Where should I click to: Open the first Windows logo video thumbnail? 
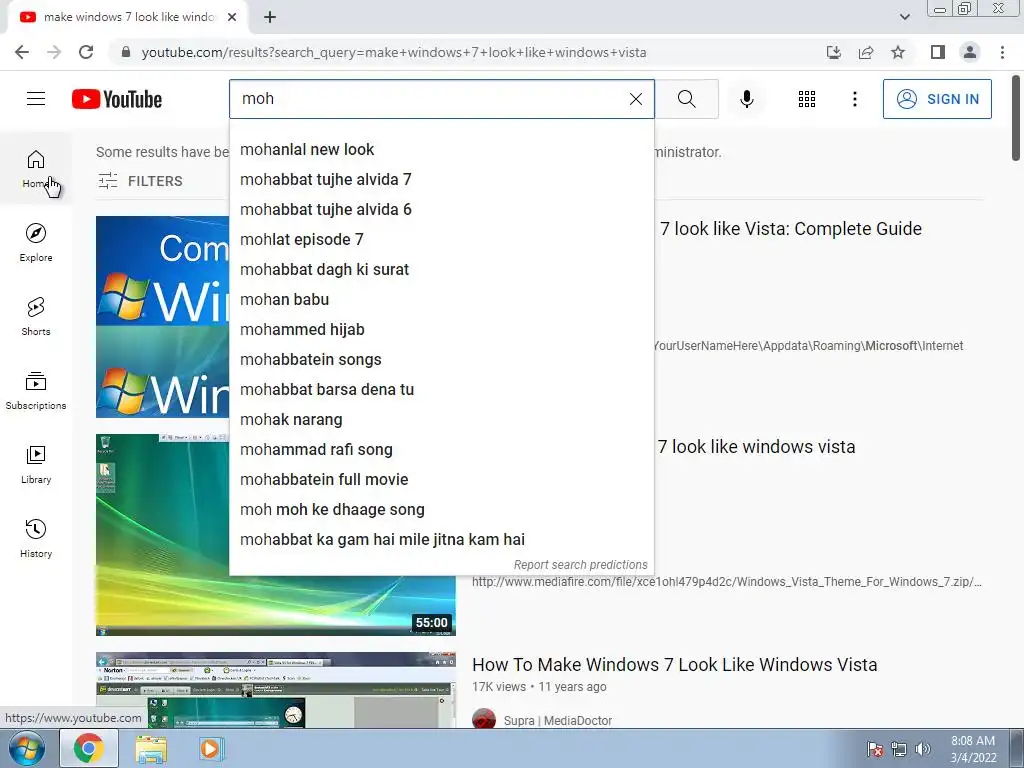[163, 317]
